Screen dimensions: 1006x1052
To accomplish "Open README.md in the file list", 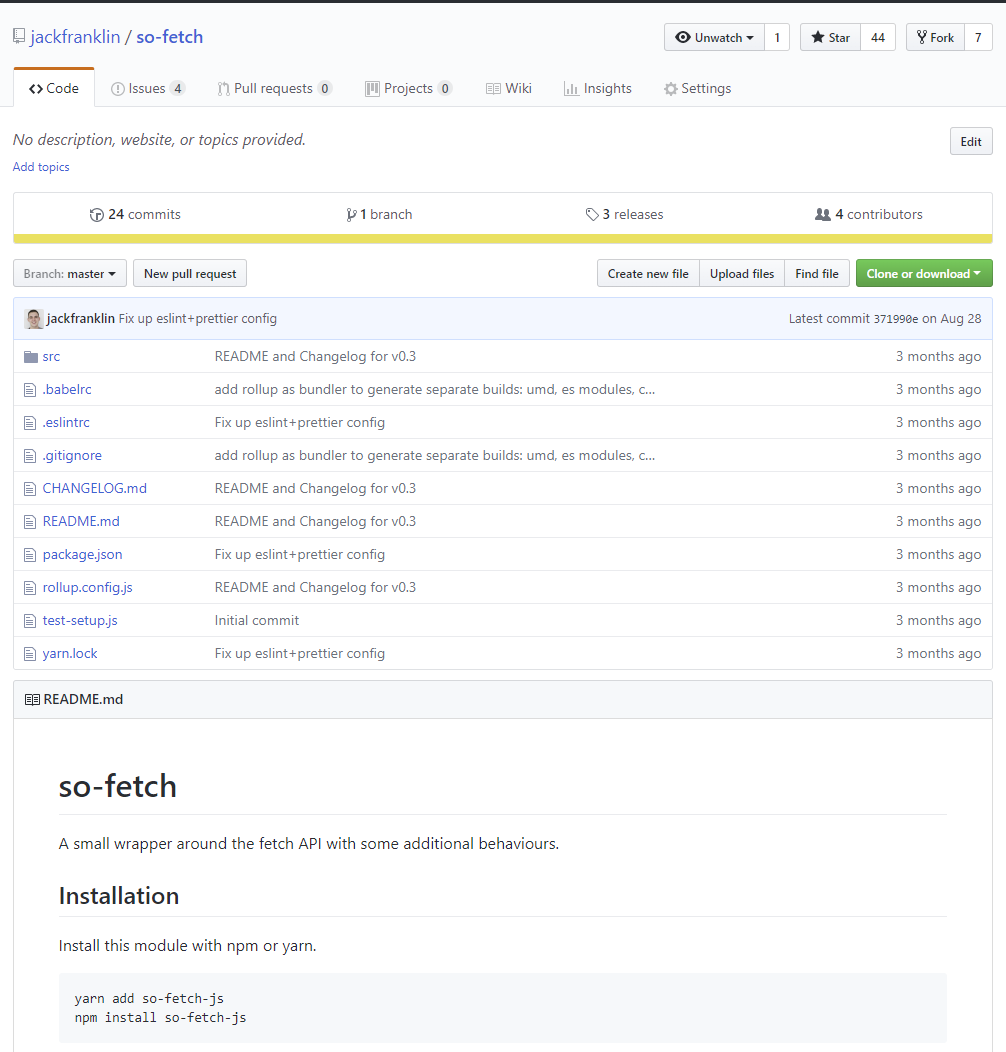I will click(x=81, y=521).
